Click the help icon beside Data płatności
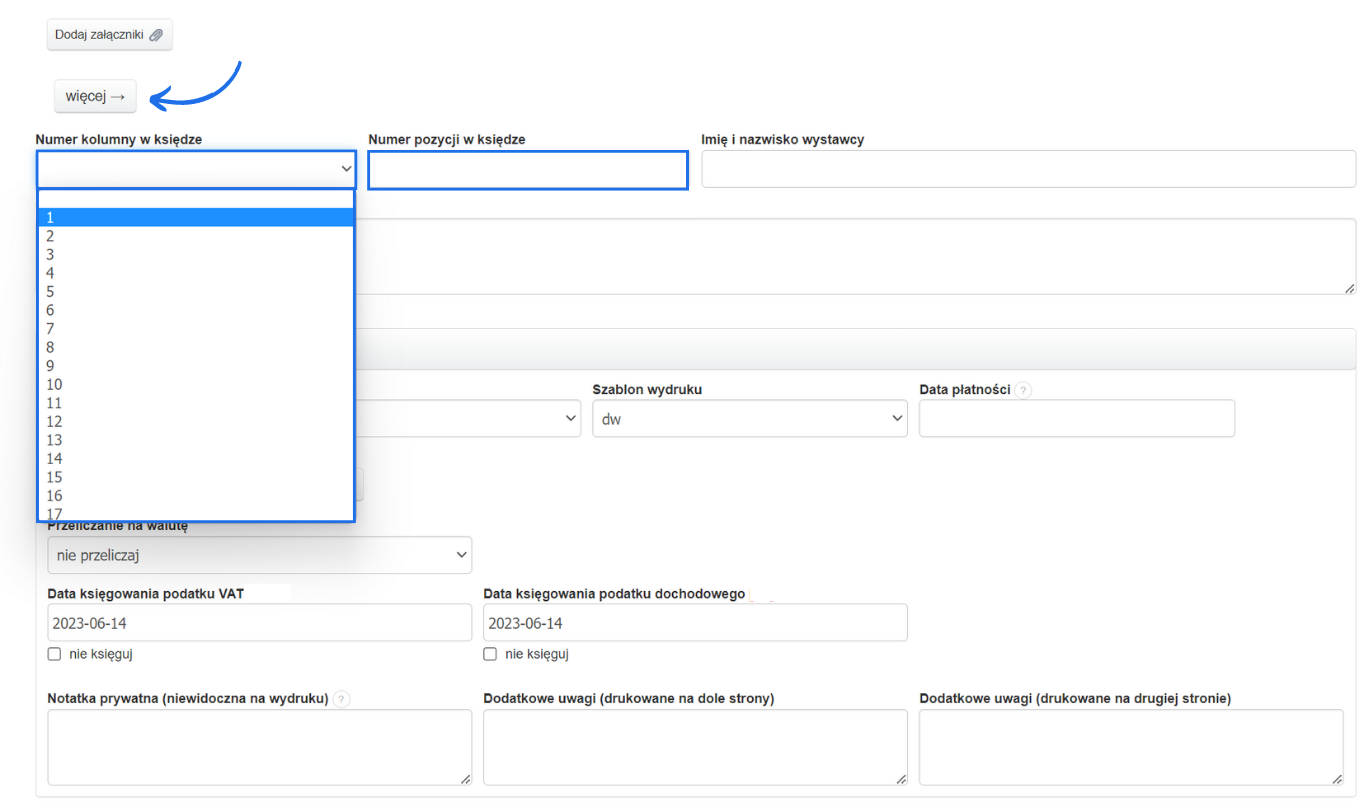The image size is (1364, 809). click(x=1023, y=390)
